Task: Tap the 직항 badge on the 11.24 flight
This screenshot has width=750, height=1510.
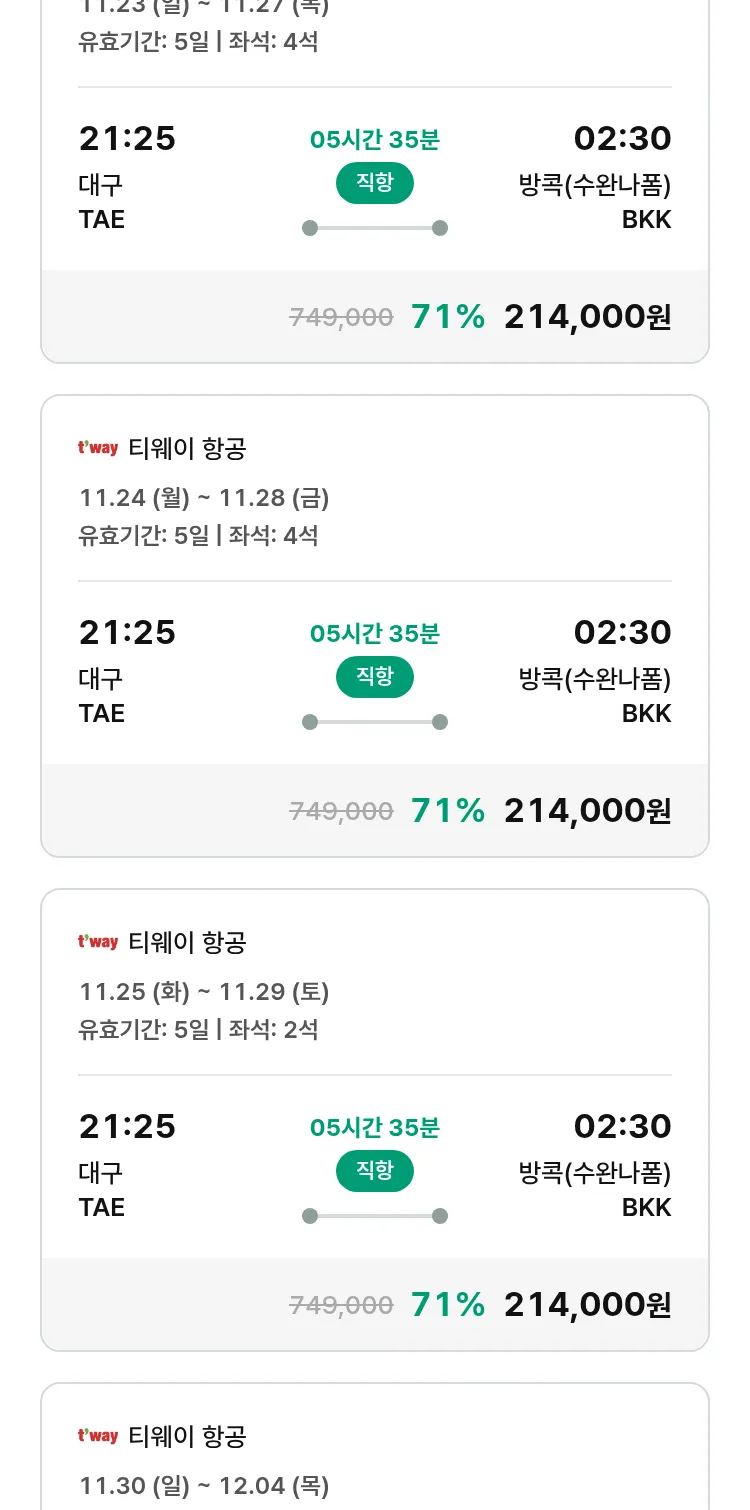Action: [374, 677]
